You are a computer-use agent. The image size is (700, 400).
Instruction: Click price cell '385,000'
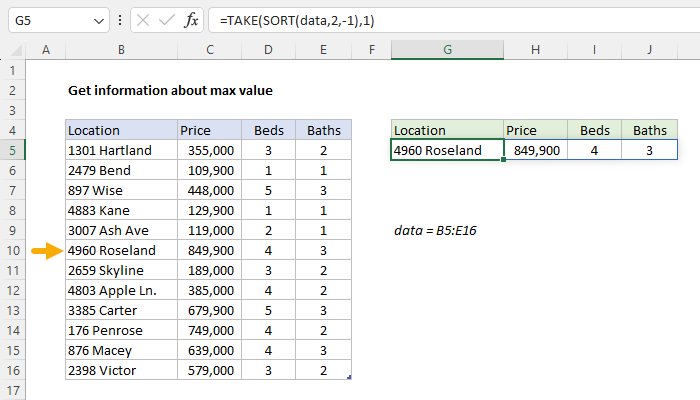point(209,290)
